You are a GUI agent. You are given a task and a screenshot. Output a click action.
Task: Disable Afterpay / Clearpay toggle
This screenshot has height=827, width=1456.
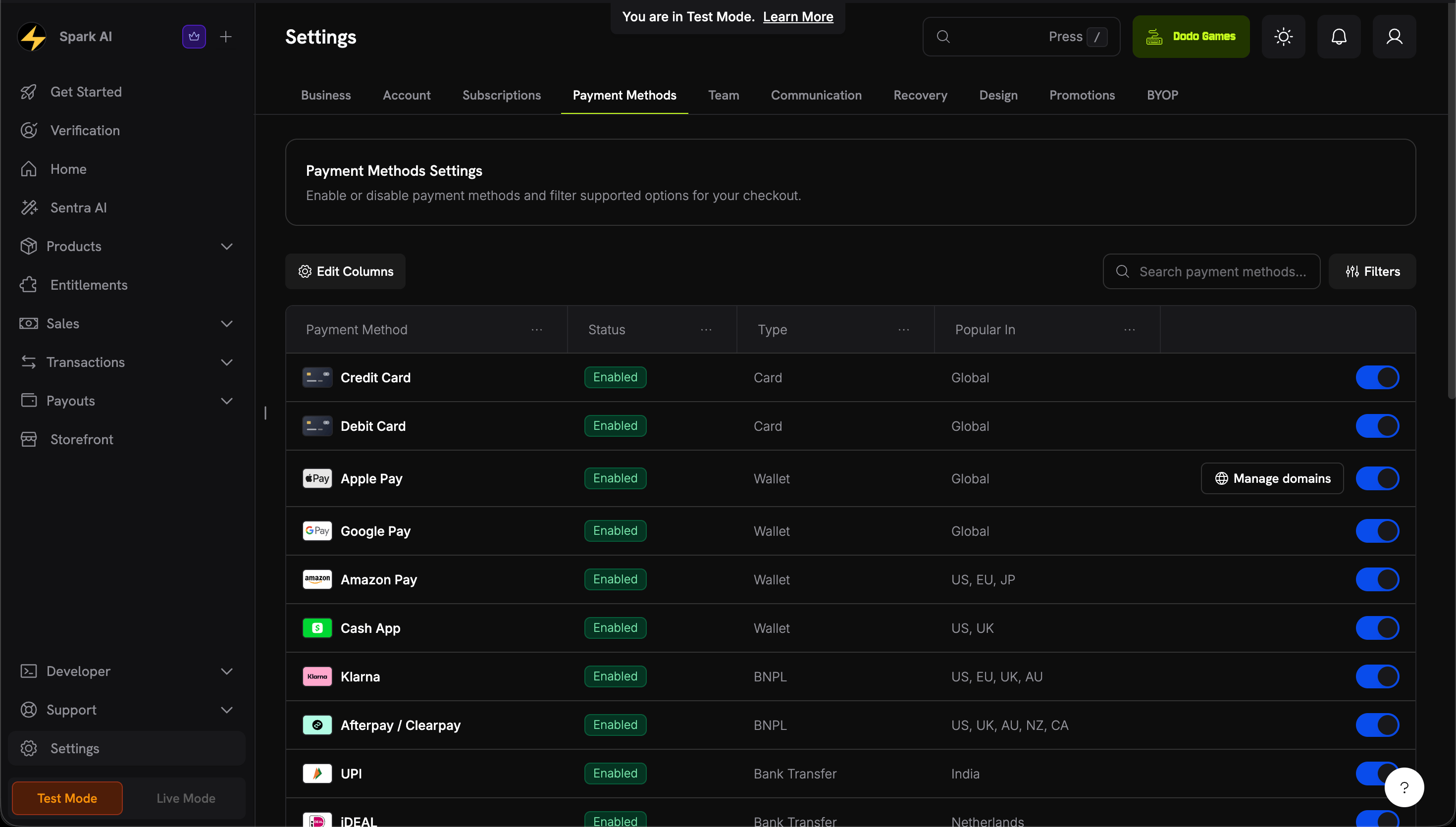1377,725
